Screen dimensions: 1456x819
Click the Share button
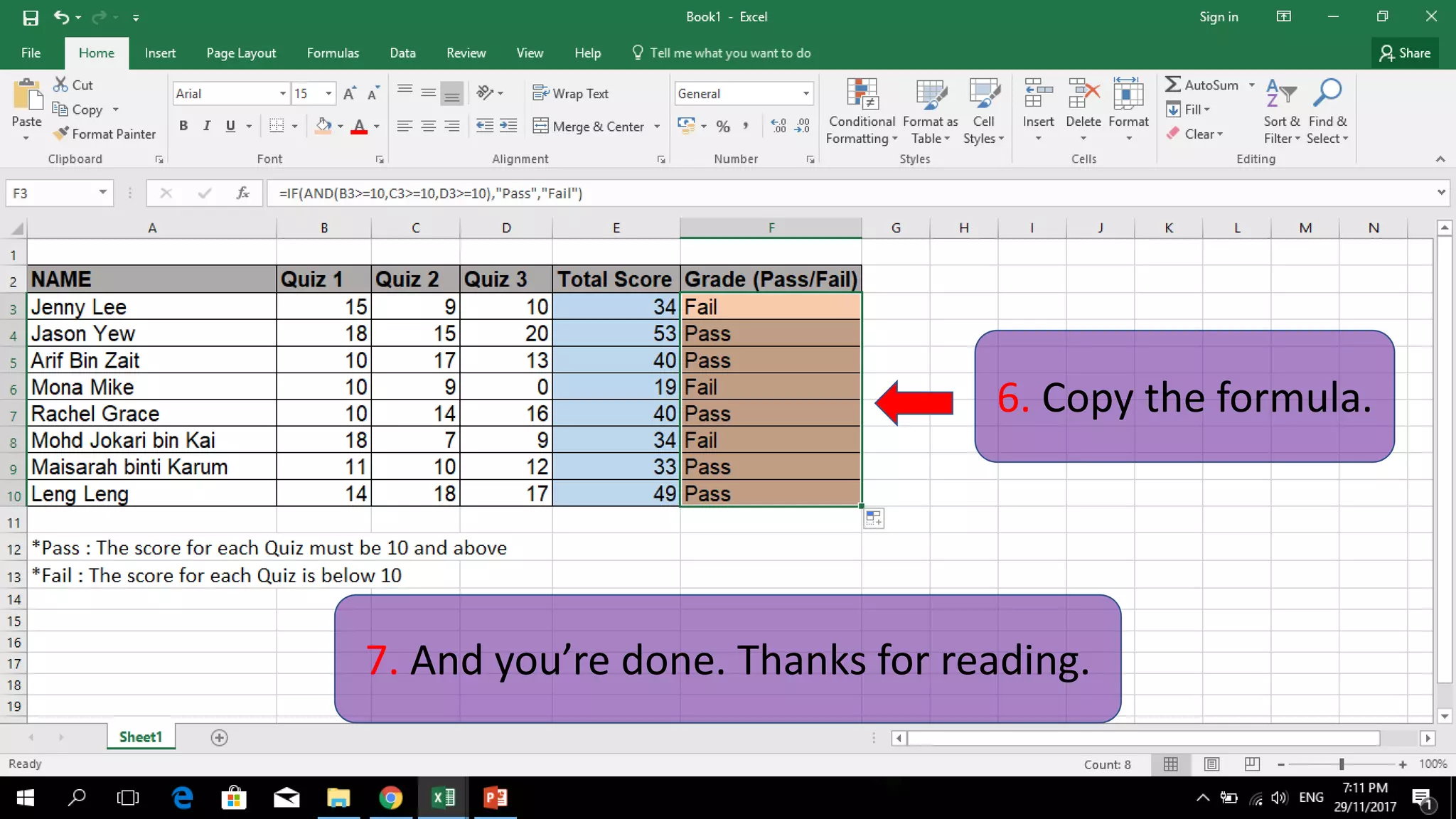[1405, 53]
